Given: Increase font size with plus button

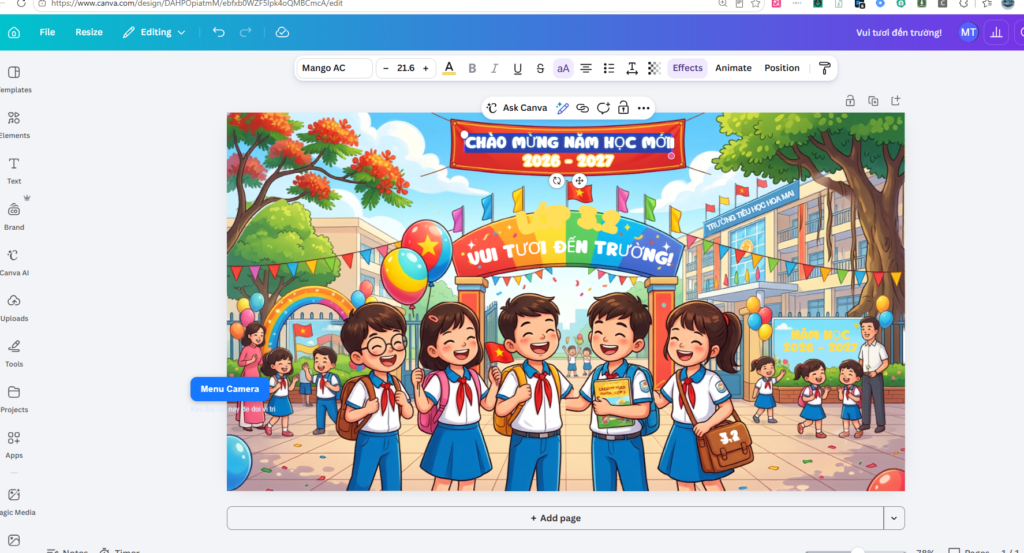Looking at the screenshot, I should click(426, 68).
